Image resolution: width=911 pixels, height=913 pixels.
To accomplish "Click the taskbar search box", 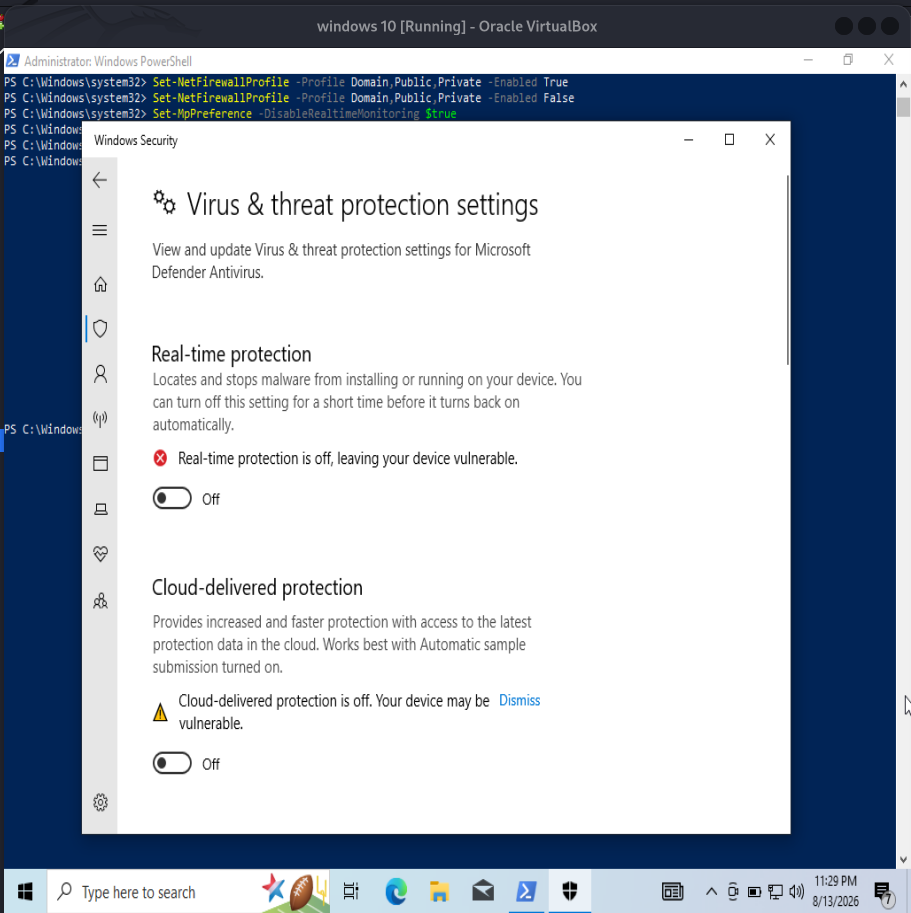I will click(x=188, y=891).
